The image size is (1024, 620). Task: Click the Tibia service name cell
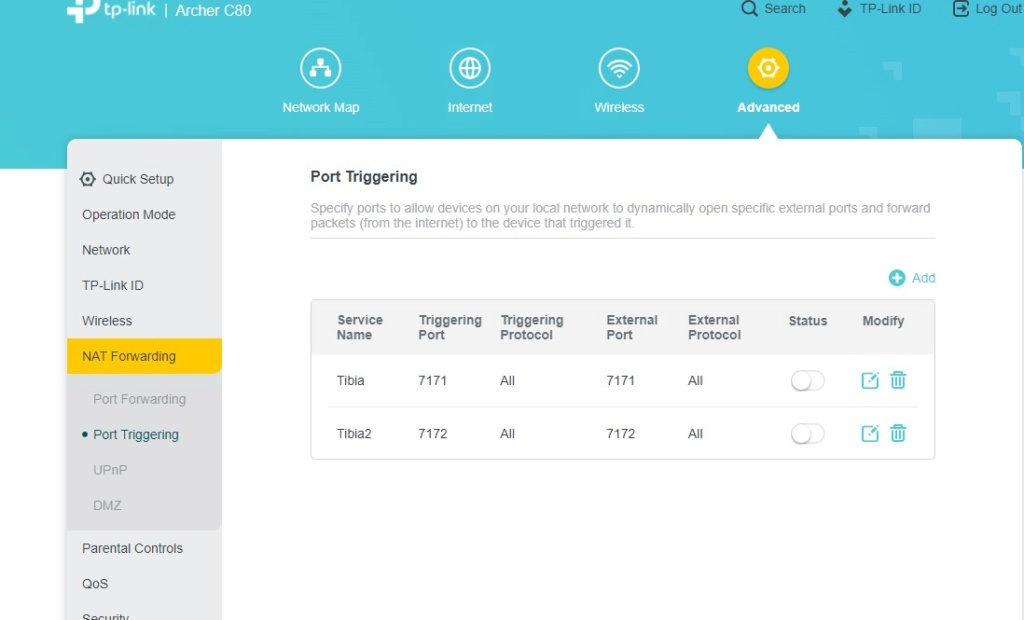pyautogui.click(x=351, y=380)
